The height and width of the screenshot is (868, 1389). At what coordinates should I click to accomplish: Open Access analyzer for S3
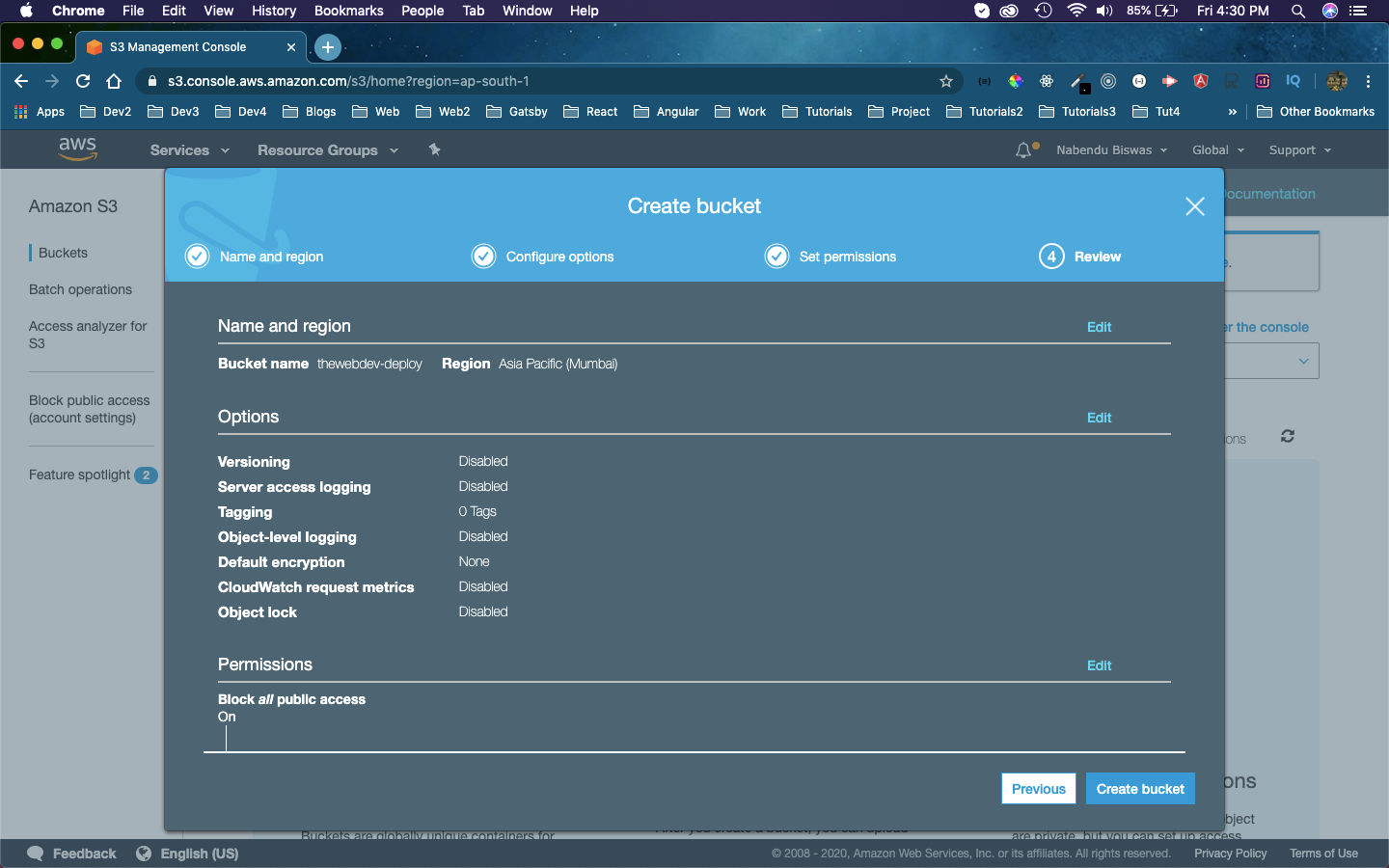pyautogui.click(x=88, y=335)
